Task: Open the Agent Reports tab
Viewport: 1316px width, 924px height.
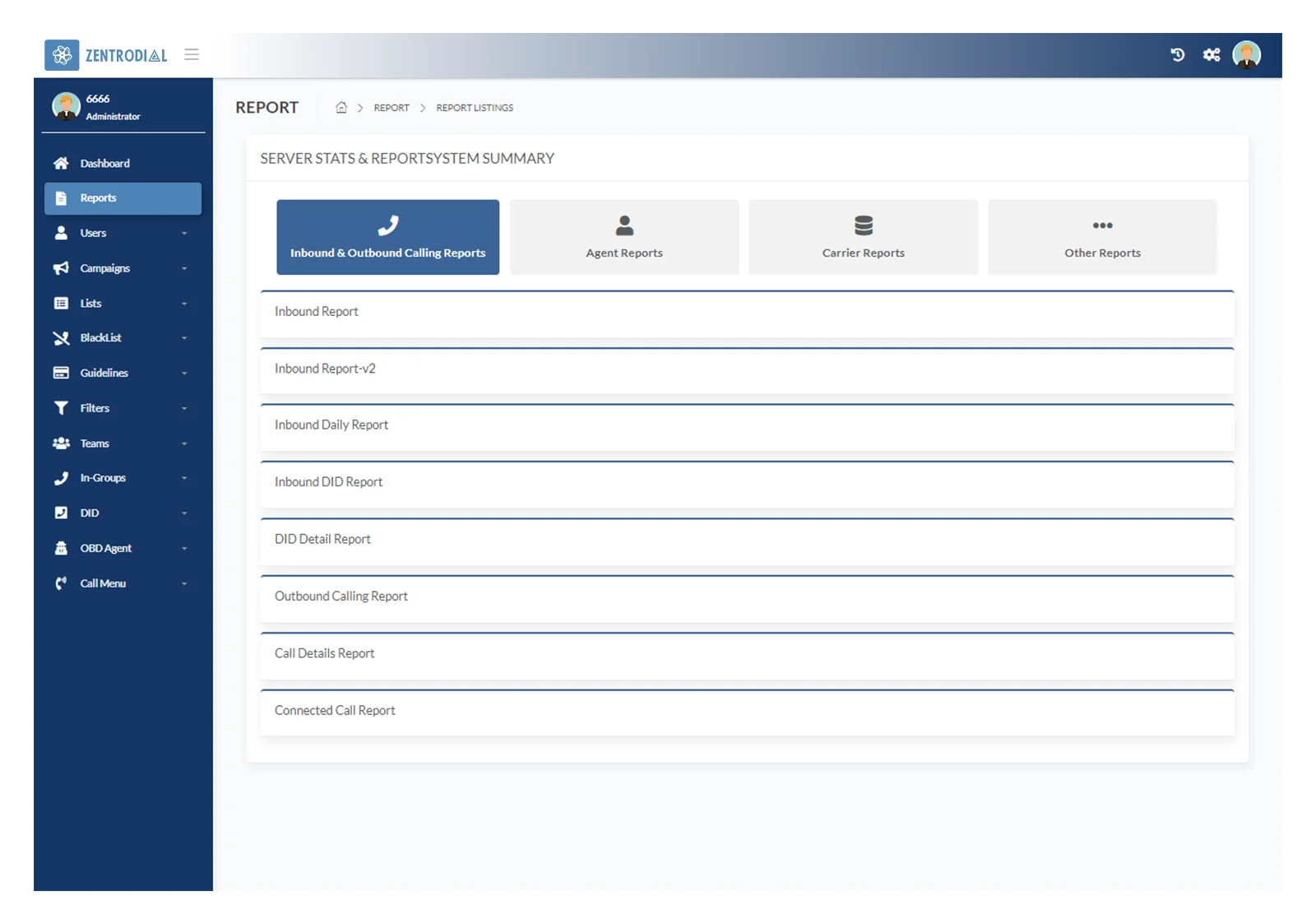Action: pos(623,237)
